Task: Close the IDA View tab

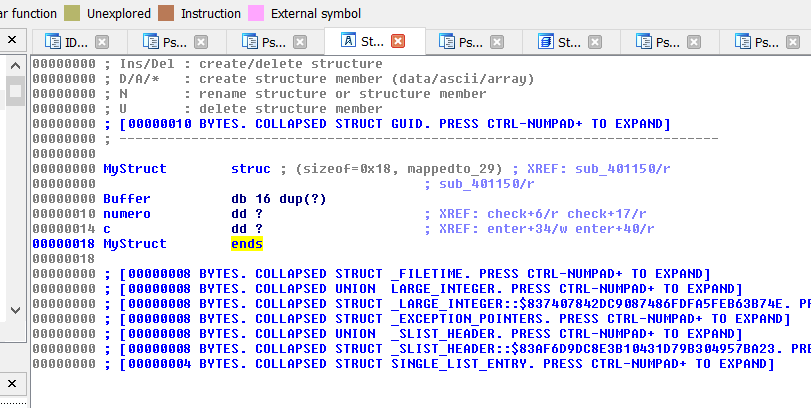Action: click(x=102, y=42)
